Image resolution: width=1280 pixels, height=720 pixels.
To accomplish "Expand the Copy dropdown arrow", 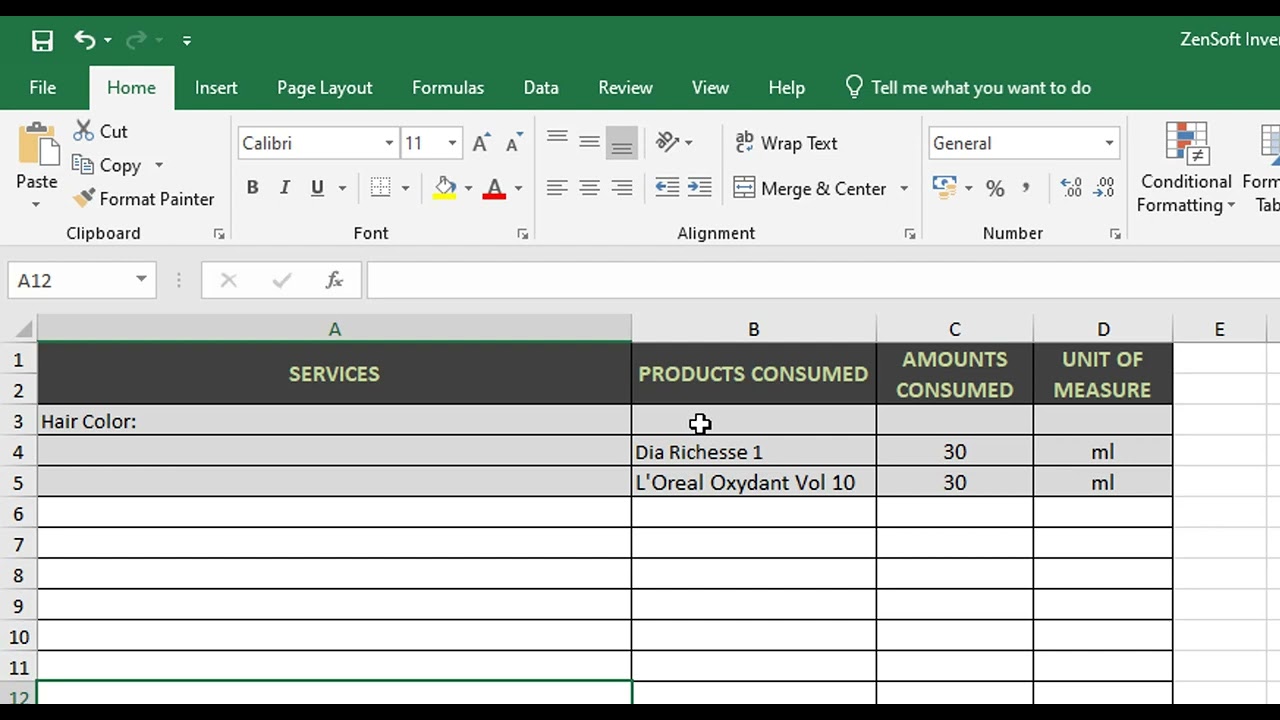I will click(158, 165).
